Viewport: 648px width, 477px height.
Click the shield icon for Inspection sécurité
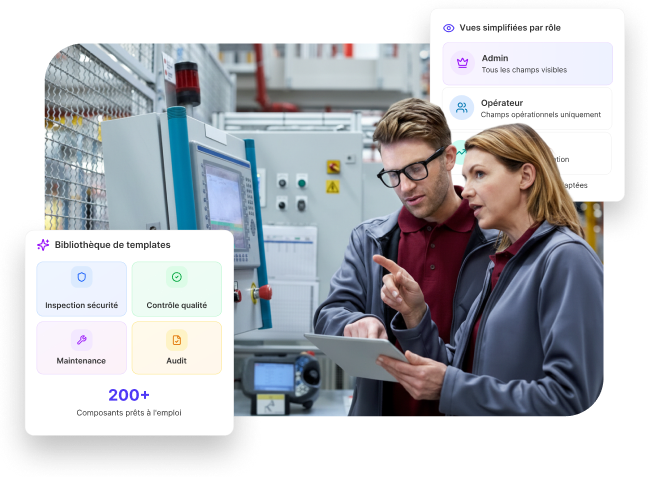coord(81,277)
